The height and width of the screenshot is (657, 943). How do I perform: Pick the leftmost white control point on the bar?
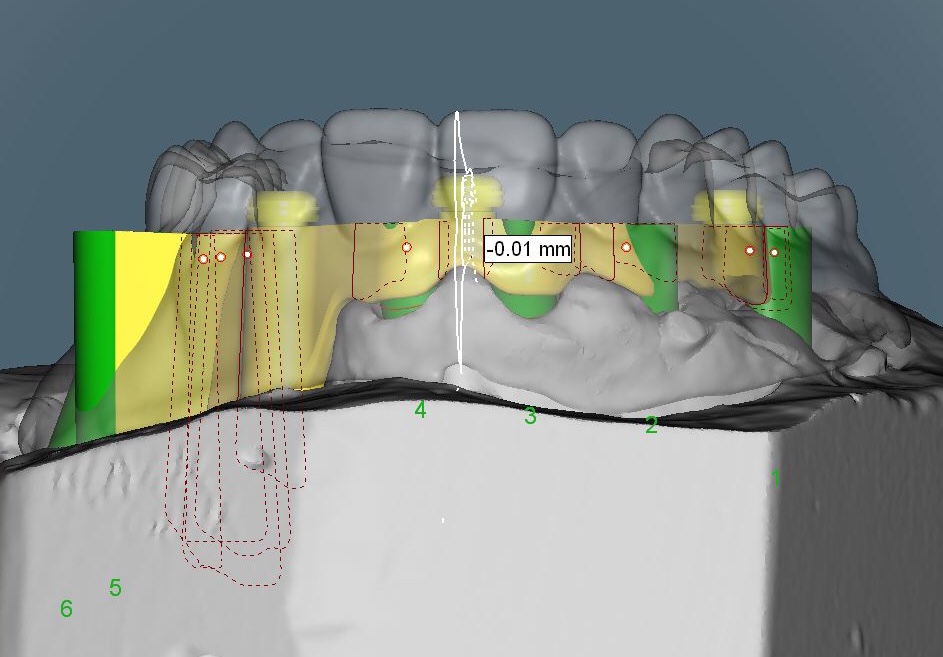(x=203, y=259)
